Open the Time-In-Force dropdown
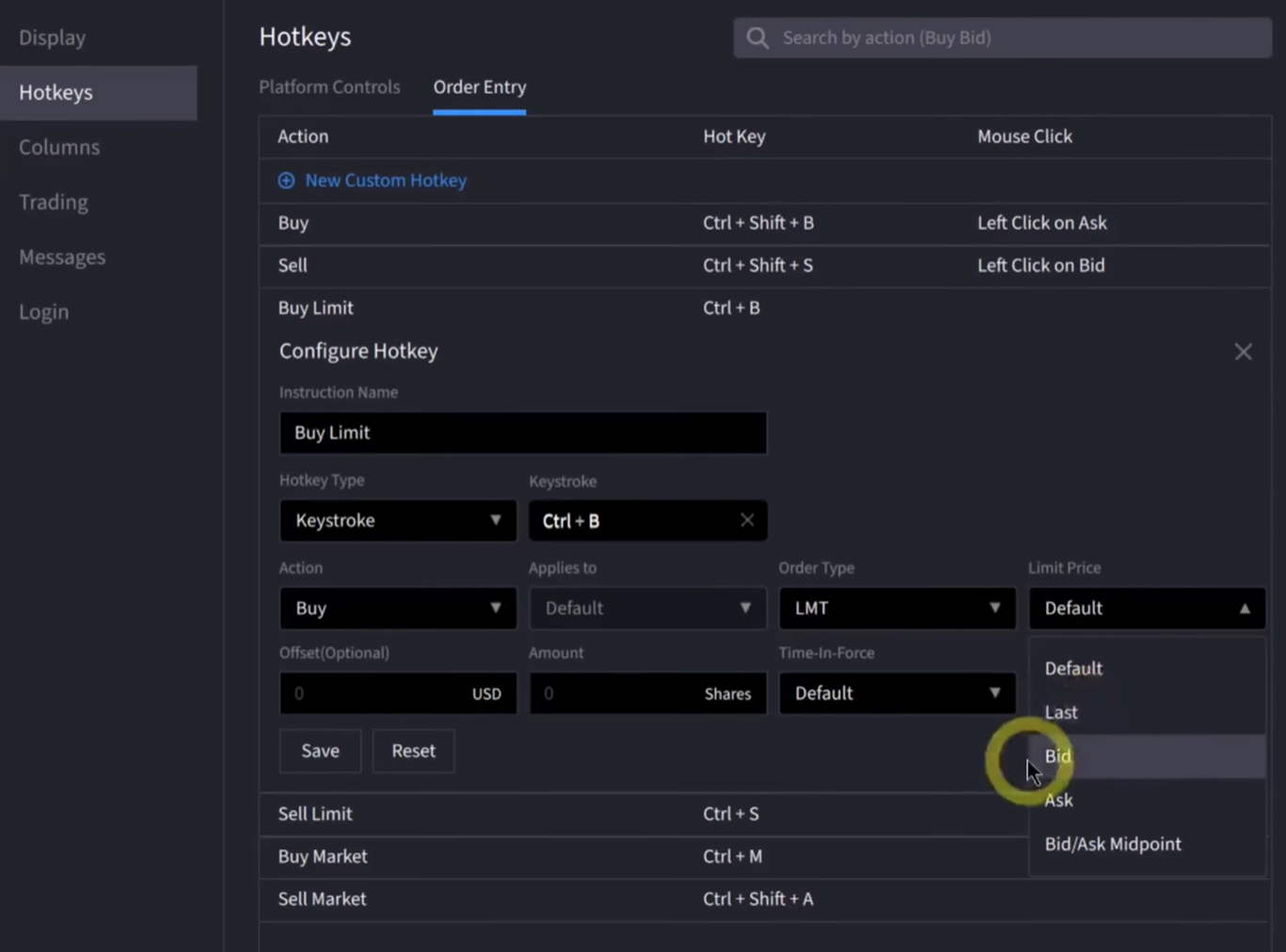The image size is (1286, 952). (x=897, y=693)
